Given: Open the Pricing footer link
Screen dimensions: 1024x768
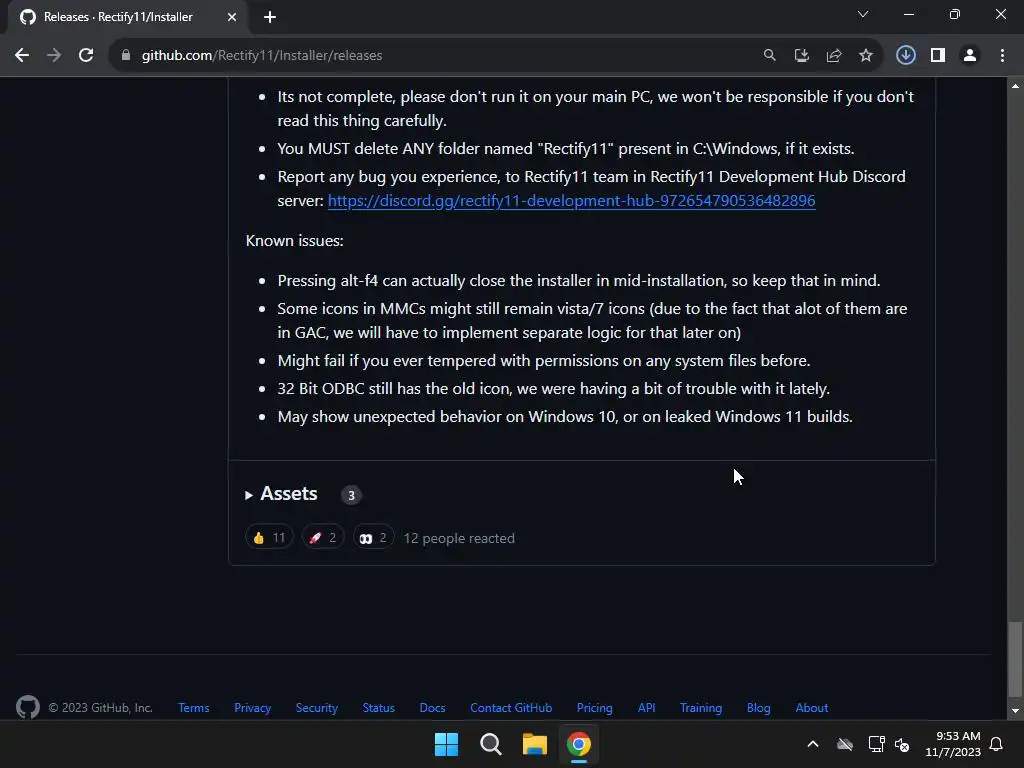Looking at the screenshot, I should pyautogui.click(x=594, y=707).
